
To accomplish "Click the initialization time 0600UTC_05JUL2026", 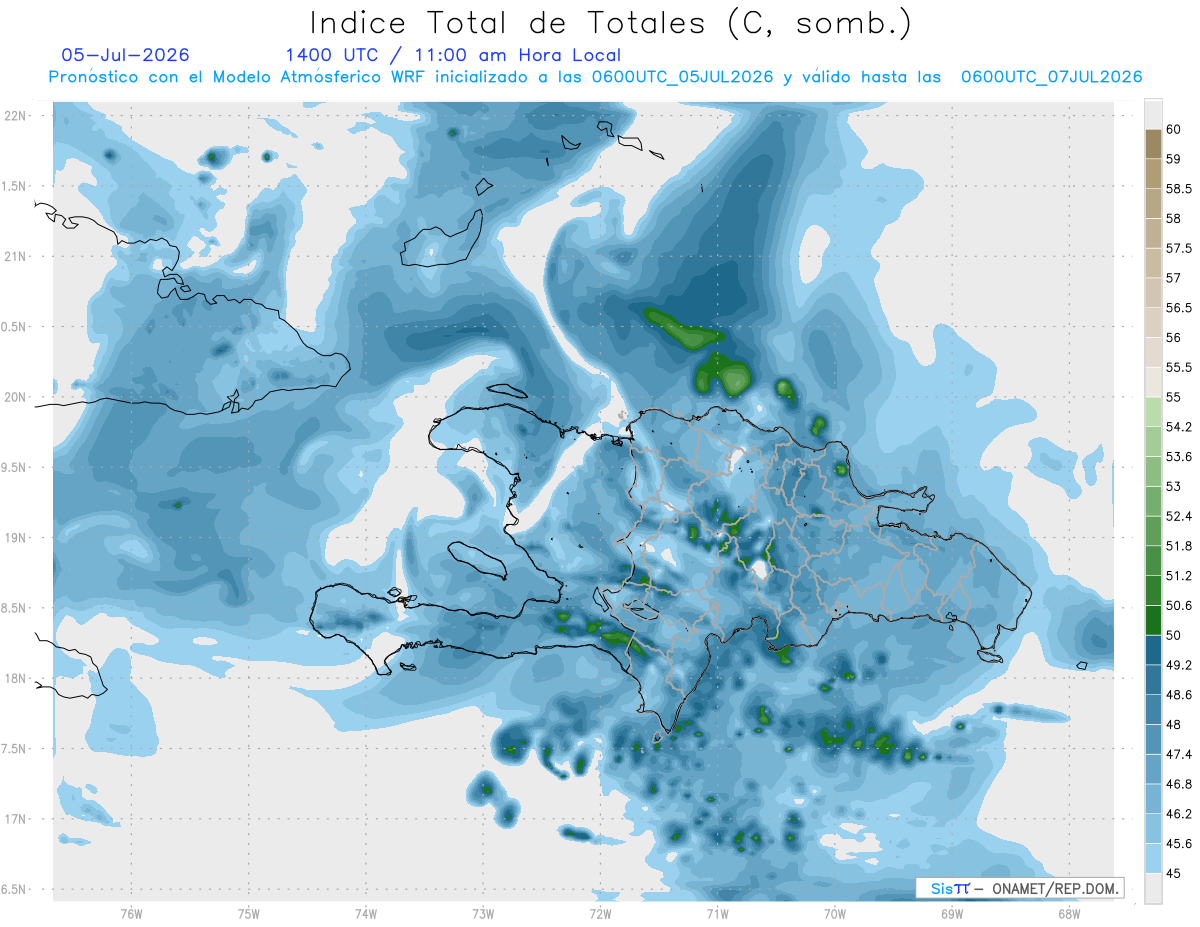I will click(682, 77).
